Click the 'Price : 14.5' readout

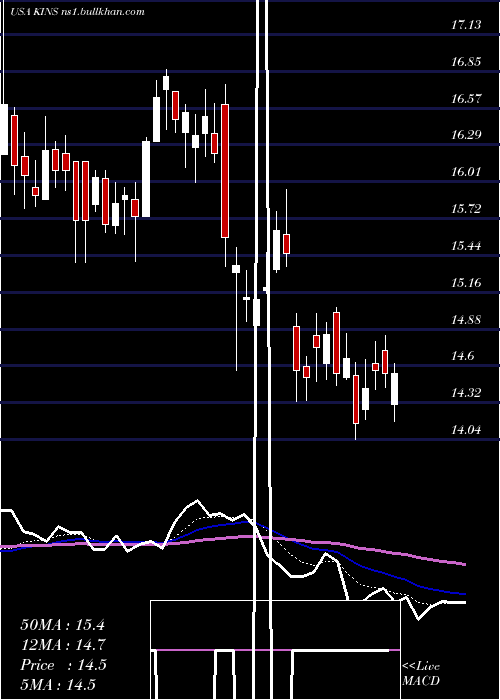63,665
